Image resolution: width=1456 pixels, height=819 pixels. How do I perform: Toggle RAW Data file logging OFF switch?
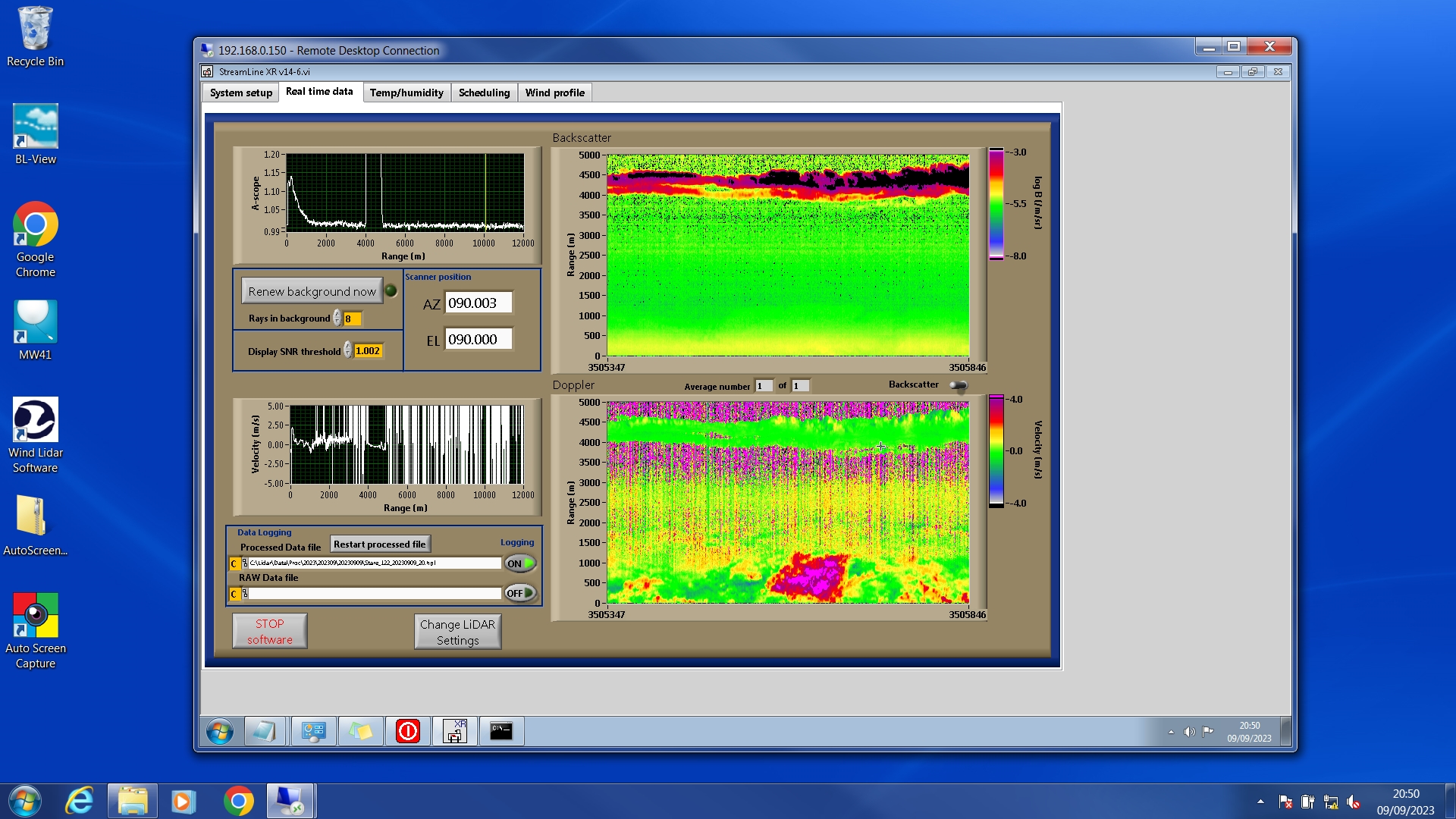(520, 593)
